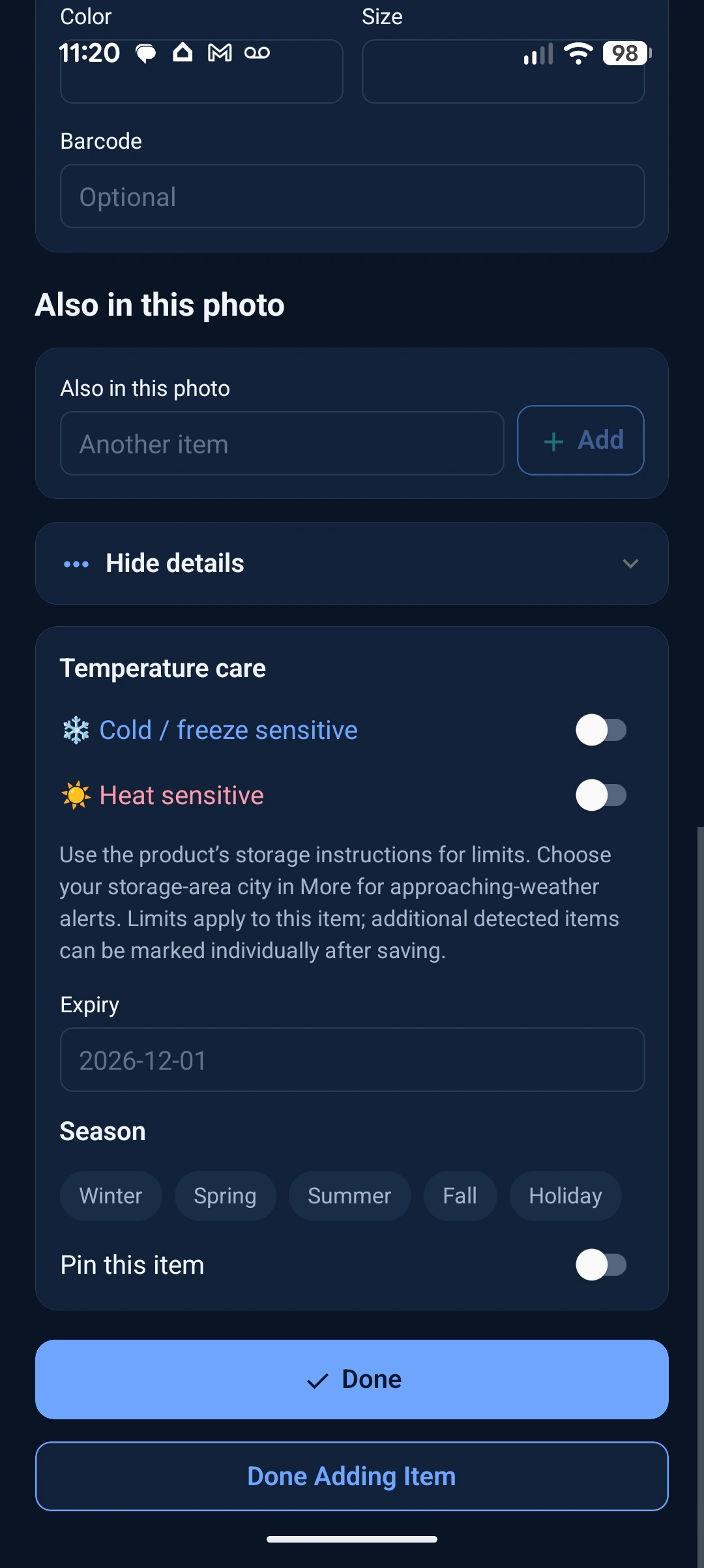Click the Hide details header label
The width and height of the screenshot is (704, 1568).
pos(175,564)
